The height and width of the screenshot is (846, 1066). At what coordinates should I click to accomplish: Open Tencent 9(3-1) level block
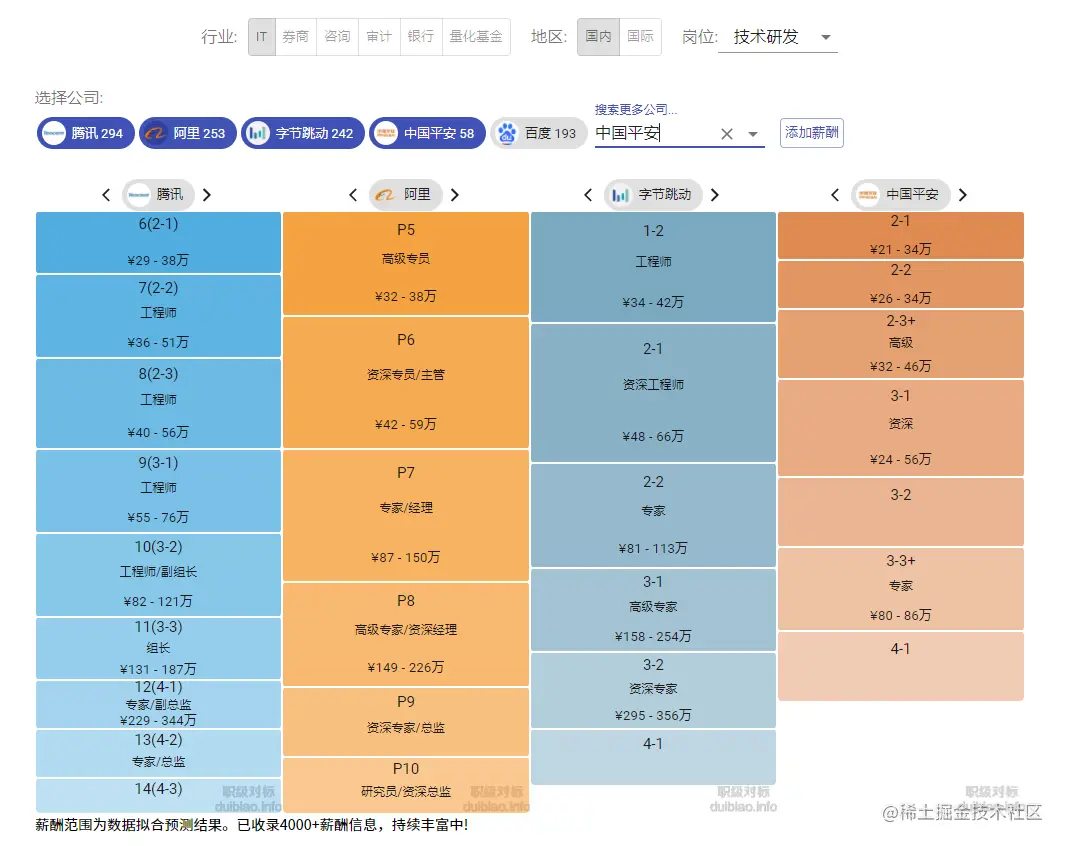coord(158,490)
